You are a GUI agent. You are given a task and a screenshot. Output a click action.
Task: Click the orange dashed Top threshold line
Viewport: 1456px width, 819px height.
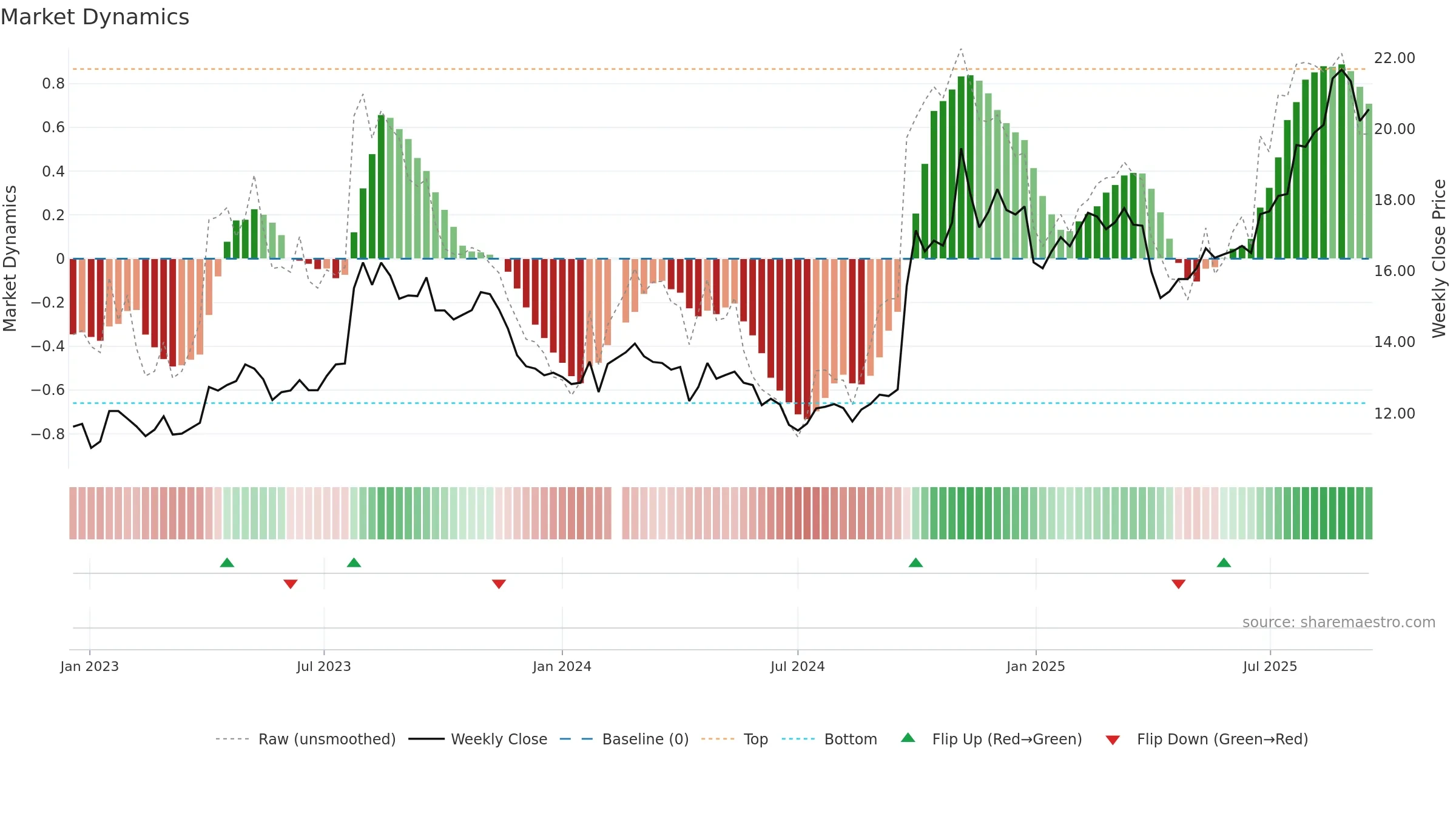click(x=720, y=69)
